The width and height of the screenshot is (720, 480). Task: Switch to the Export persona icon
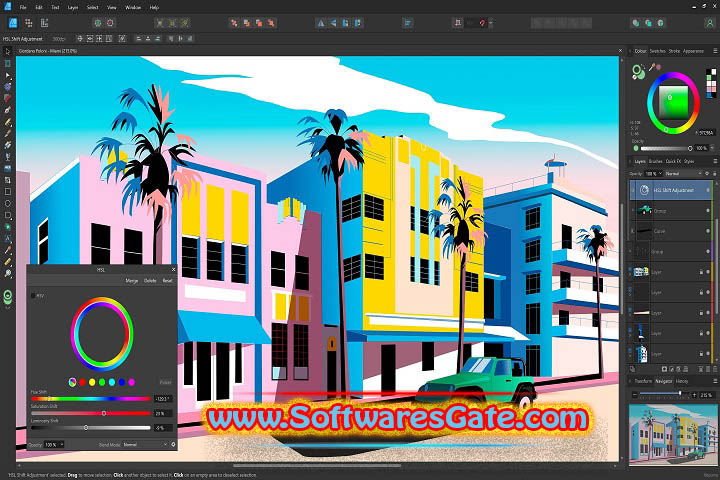tap(45, 23)
